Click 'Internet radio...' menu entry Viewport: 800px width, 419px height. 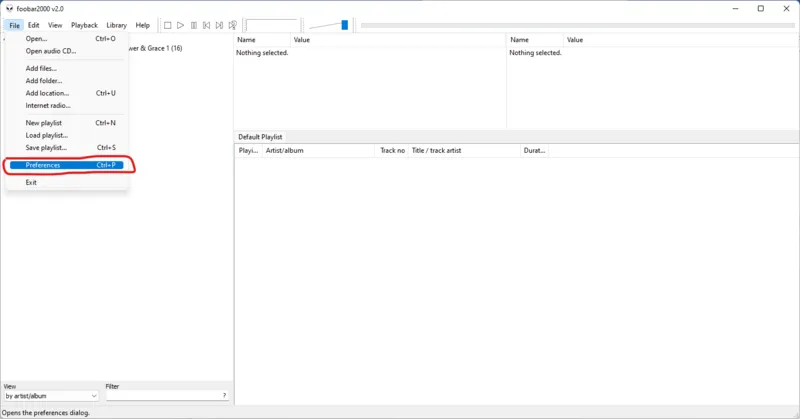[x=48, y=105]
